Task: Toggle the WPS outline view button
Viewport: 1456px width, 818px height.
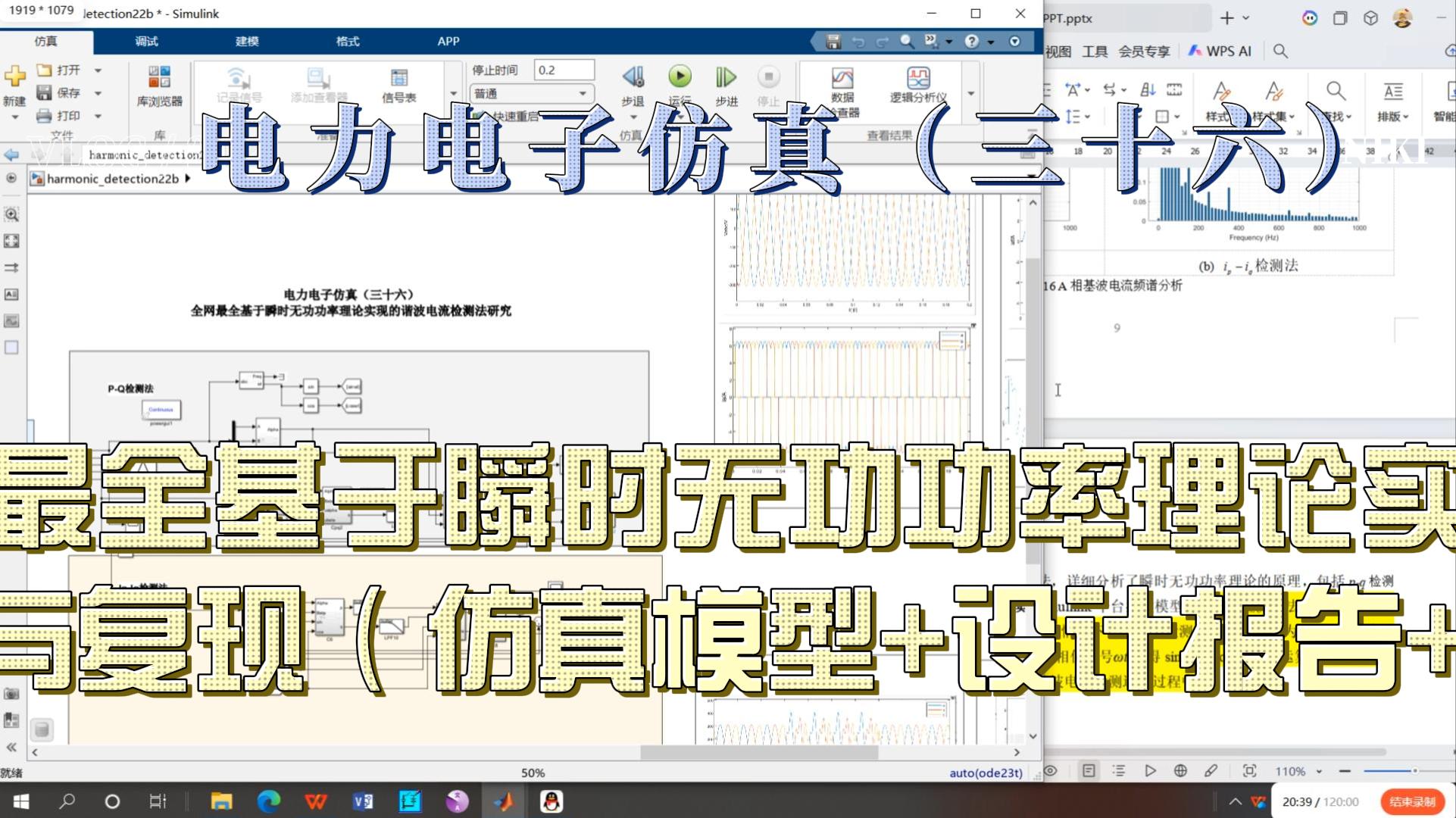Action: (1119, 771)
